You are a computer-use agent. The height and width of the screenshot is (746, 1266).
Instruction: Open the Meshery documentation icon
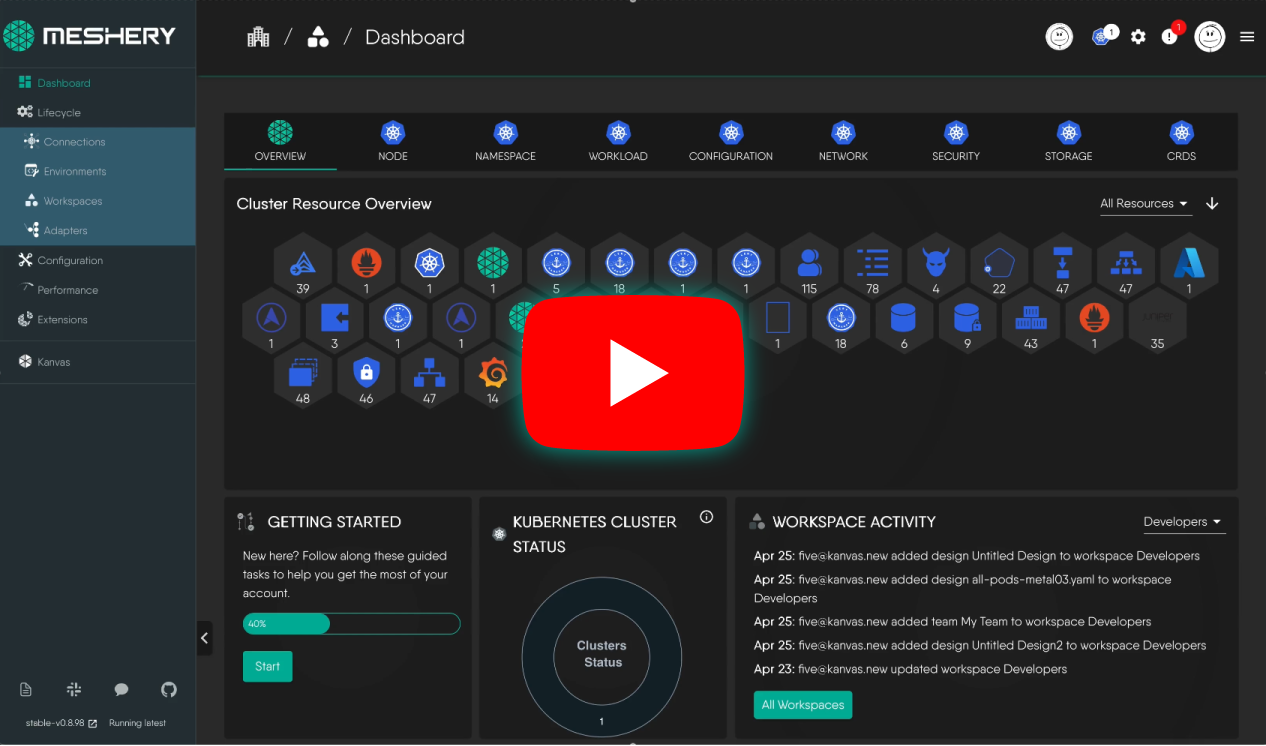25,689
